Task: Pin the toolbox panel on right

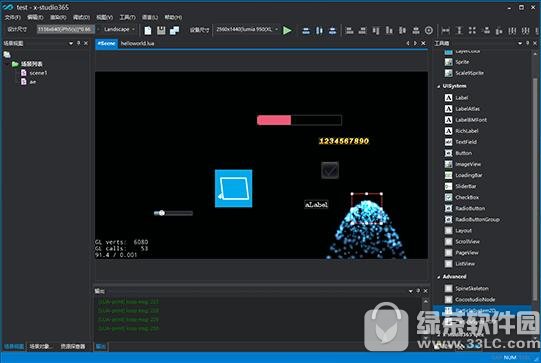Action: (x=528, y=43)
